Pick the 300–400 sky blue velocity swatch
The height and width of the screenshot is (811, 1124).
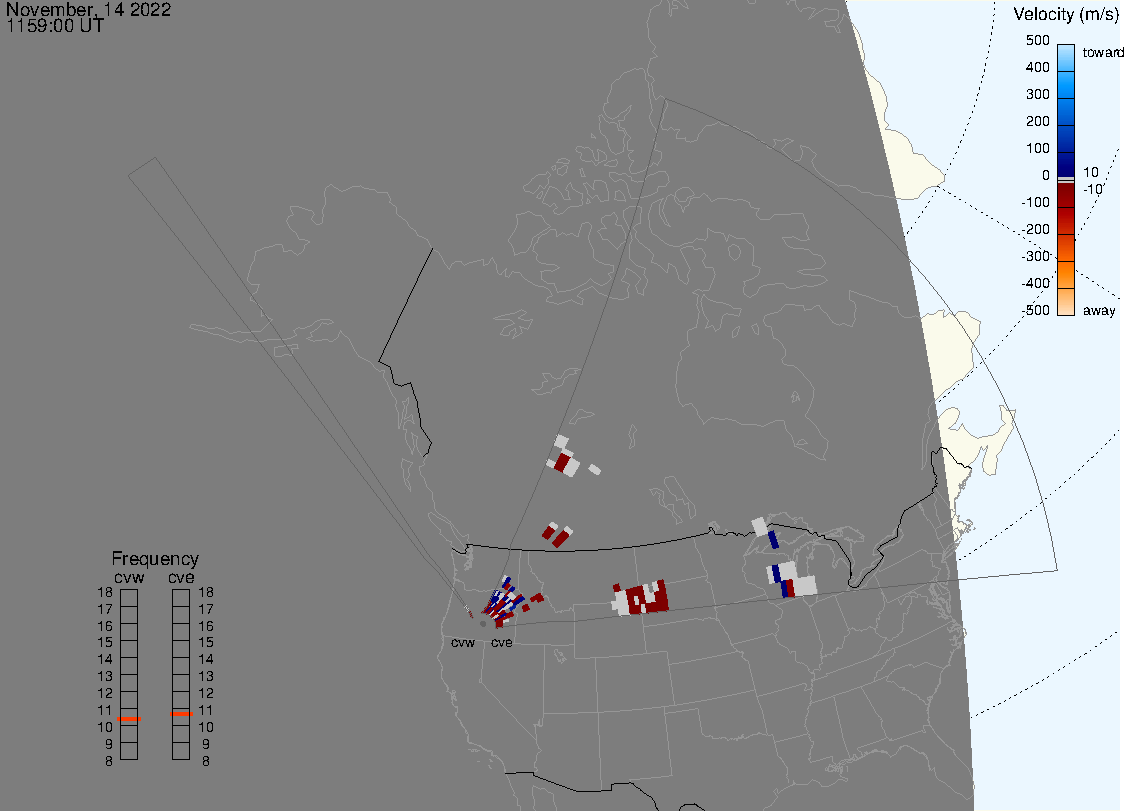tap(1066, 85)
